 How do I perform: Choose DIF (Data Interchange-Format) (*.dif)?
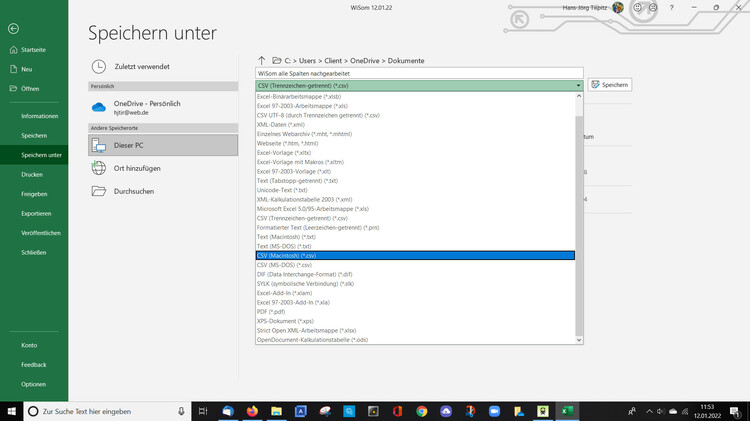pyautogui.click(x=415, y=275)
